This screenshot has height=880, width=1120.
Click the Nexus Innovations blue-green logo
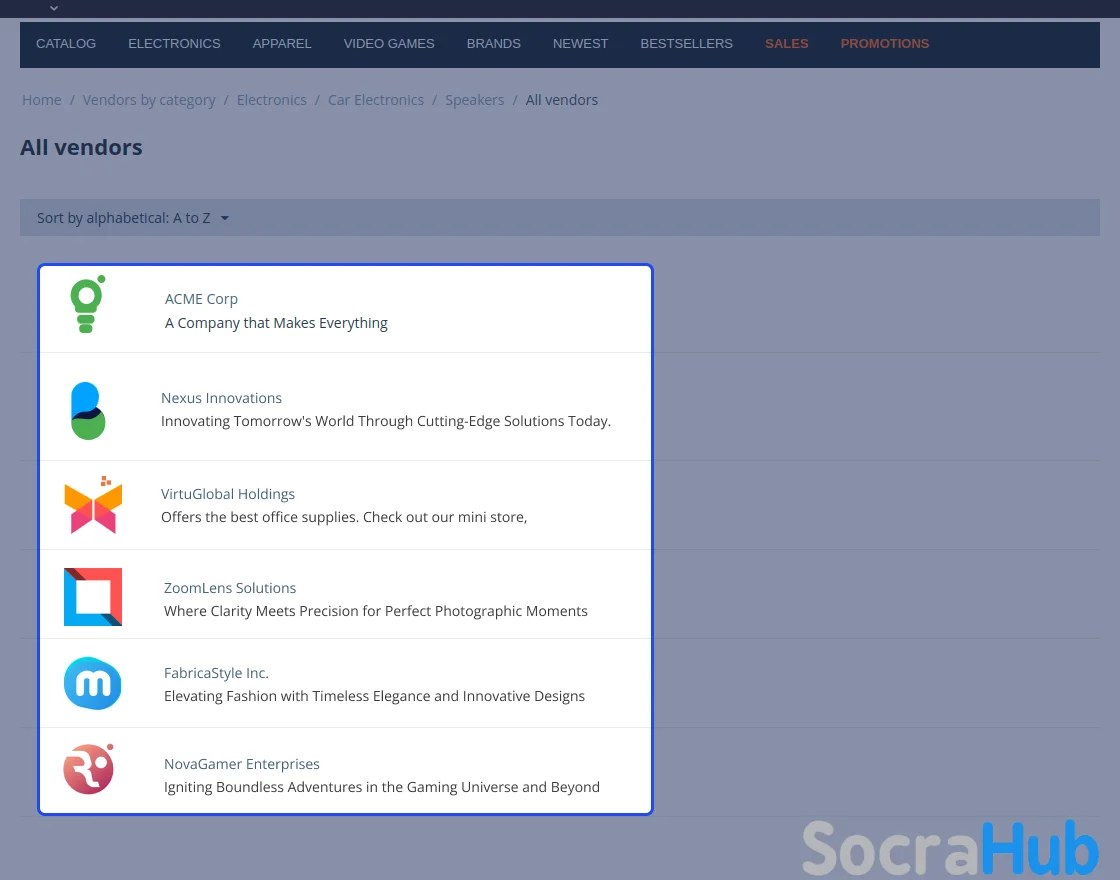[x=88, y=410]
